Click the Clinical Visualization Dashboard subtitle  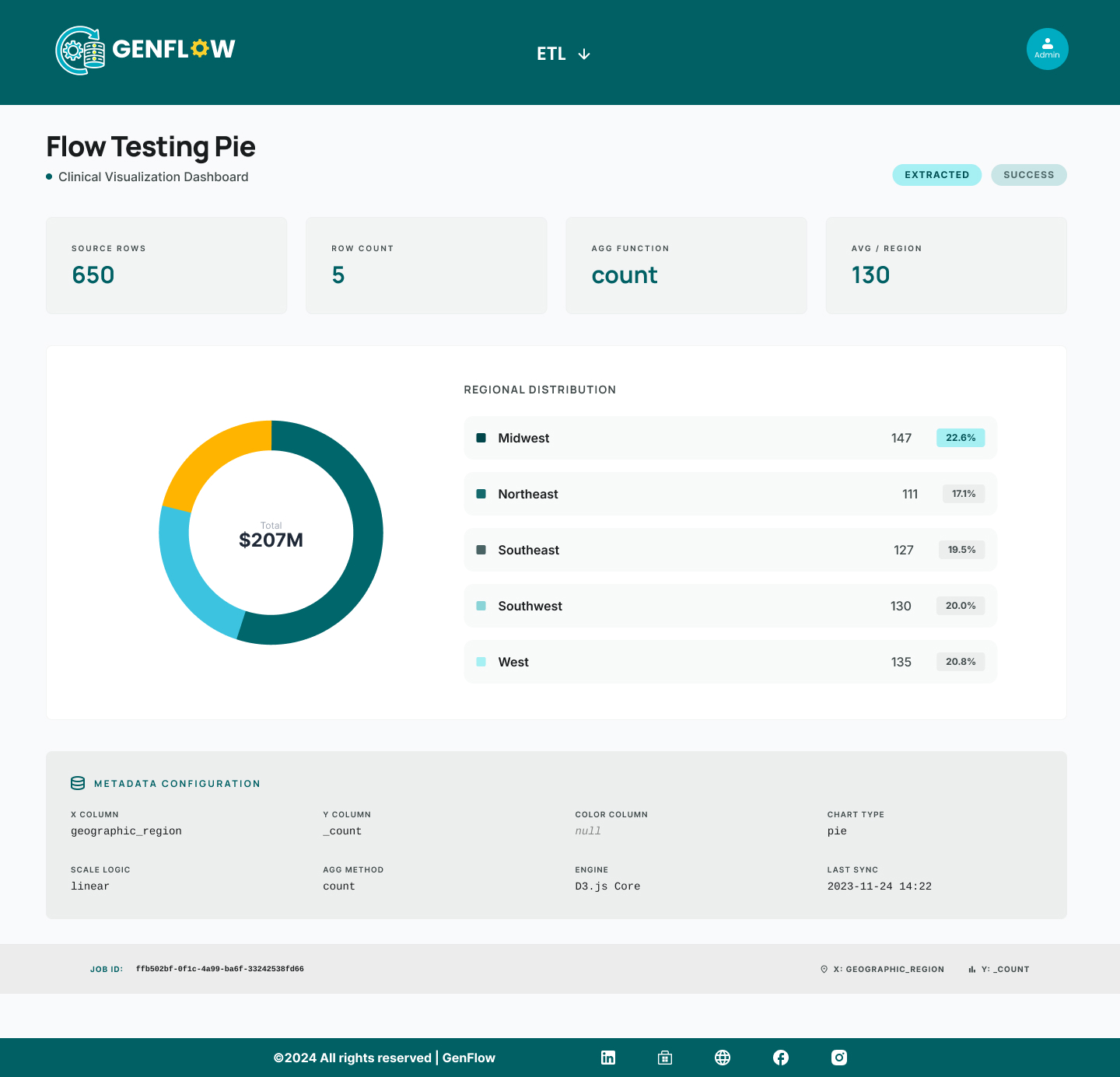click(x=153, y=177)
